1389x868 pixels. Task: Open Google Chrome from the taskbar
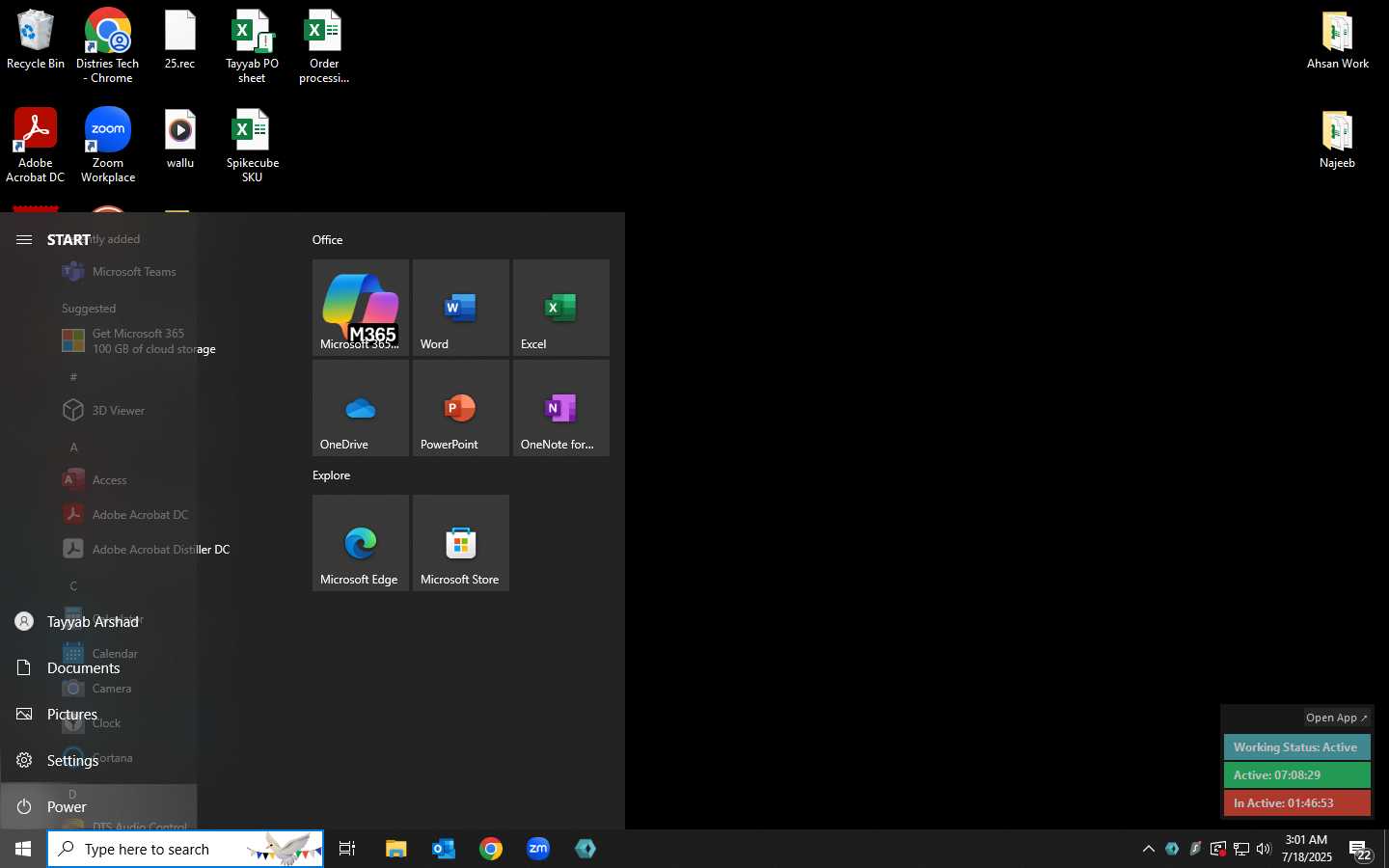click(x=491, y=849)
